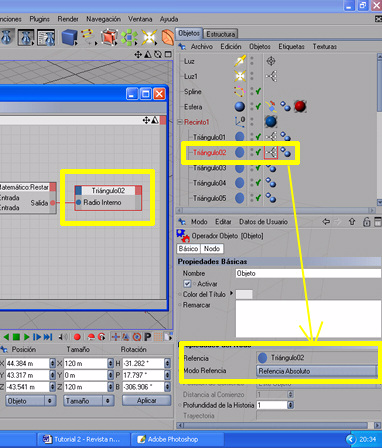Open the Tamaño dropdown in coordinates

click(x=88, y=401)
